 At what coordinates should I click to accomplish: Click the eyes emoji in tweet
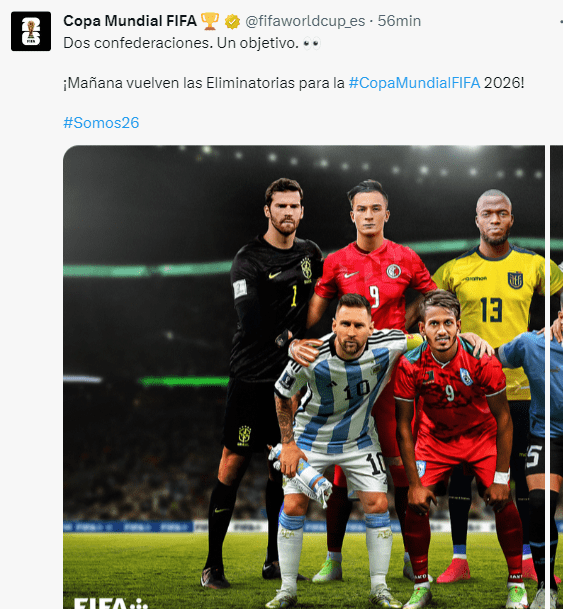(x=312, y=43)
